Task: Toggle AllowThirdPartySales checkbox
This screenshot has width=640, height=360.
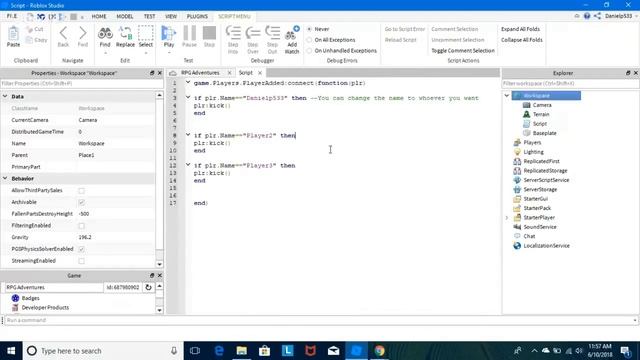Action: coord(82,191)
